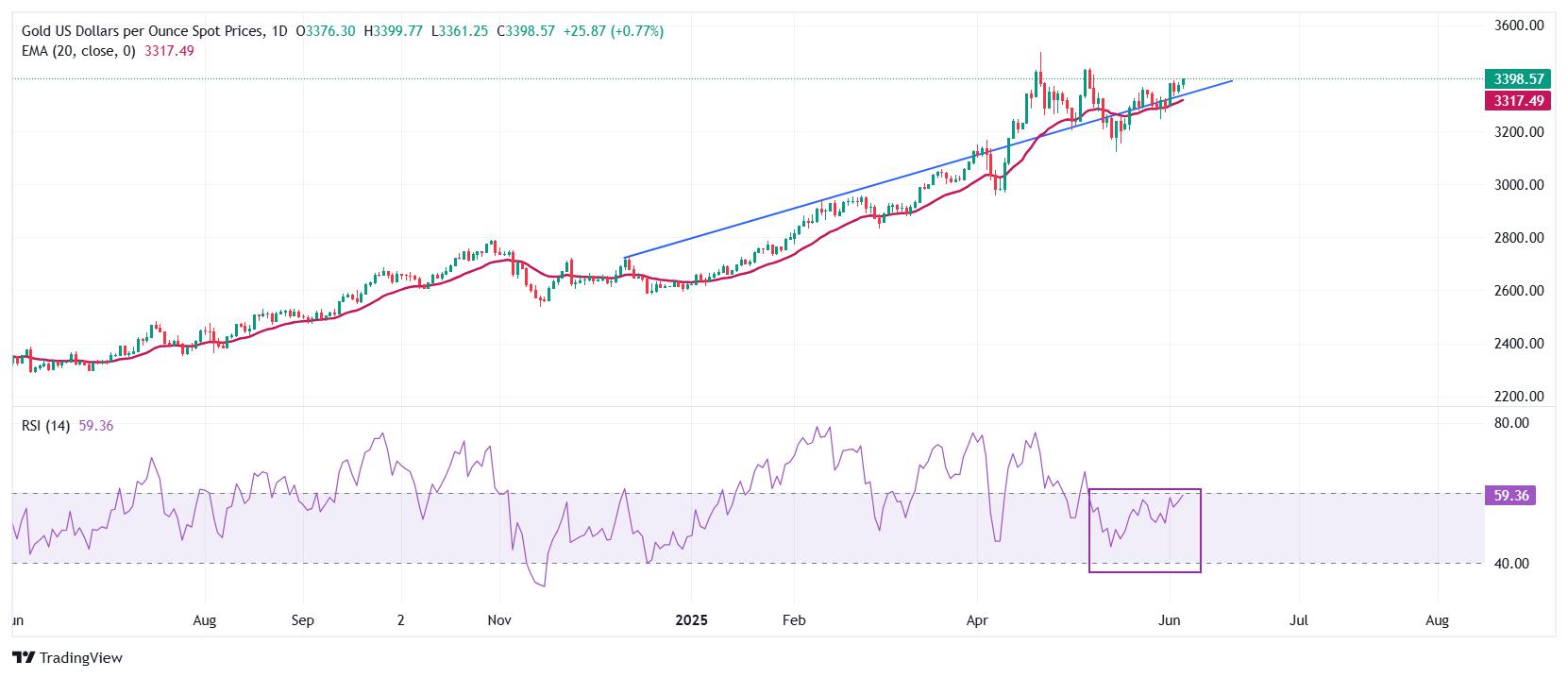
Task: Select the blue ascending trendline
Action: click(929, 169)
